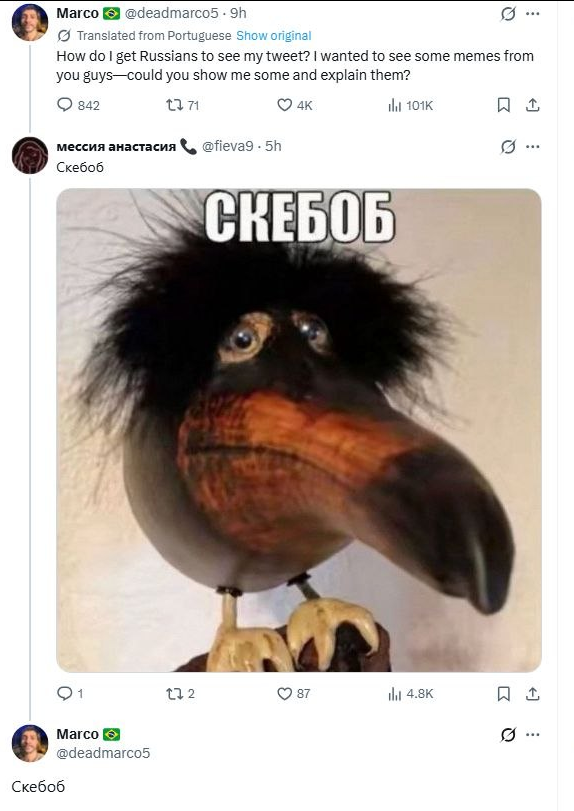Viewport: 574px width, 811px height.
Task: View 4.8K views analytics on reply
Action: coord(411,694)
